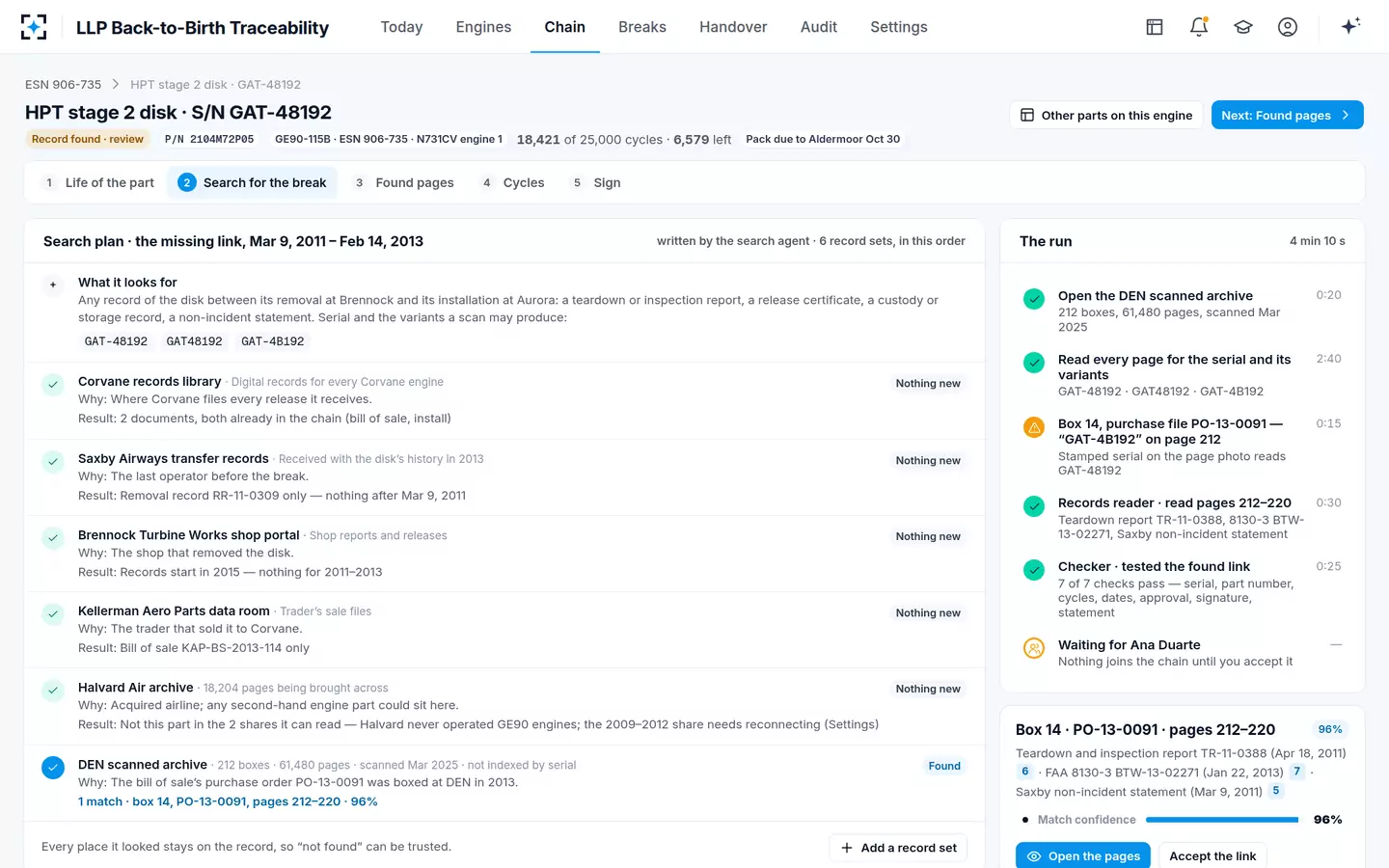Click check icon for Halvard Air archive
The width and height of the screenshot is (1389, 868).
pos(53,690)
